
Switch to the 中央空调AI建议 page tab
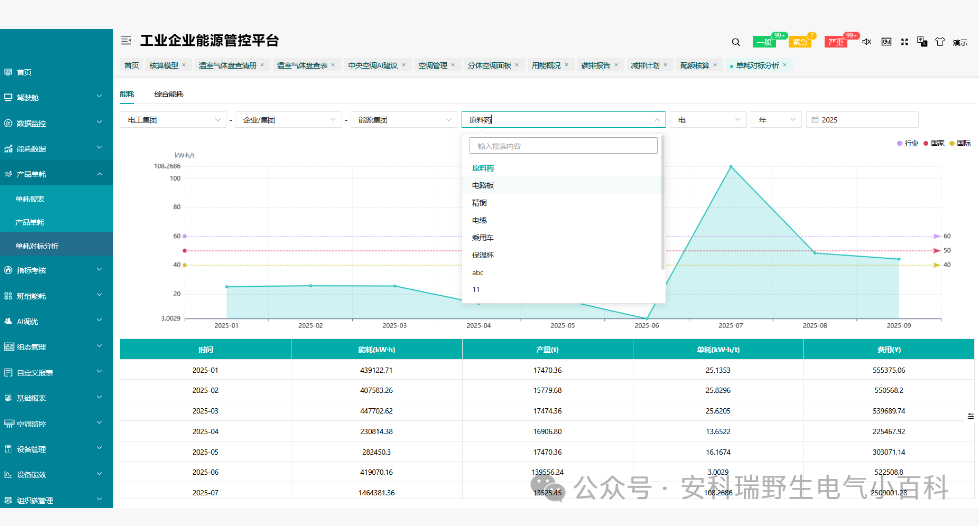point(373,66)
